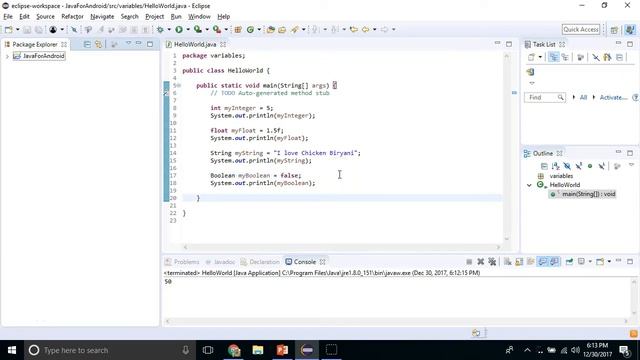Screen dimensions: 640x360
Task: Click the Search flashlight toolbar icon
Action: point(295,29)
